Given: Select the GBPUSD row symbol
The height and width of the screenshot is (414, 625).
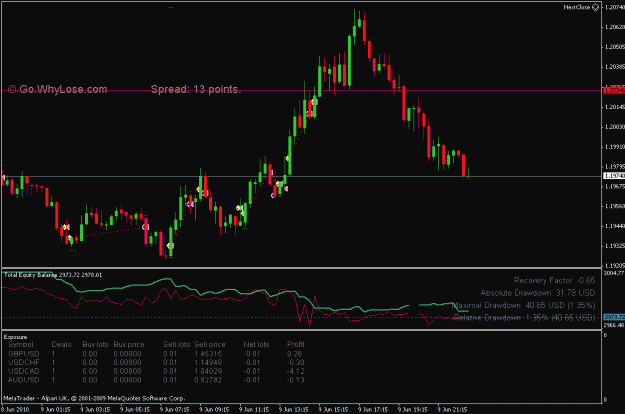Looking at the screenshot, I should point(24,354).
